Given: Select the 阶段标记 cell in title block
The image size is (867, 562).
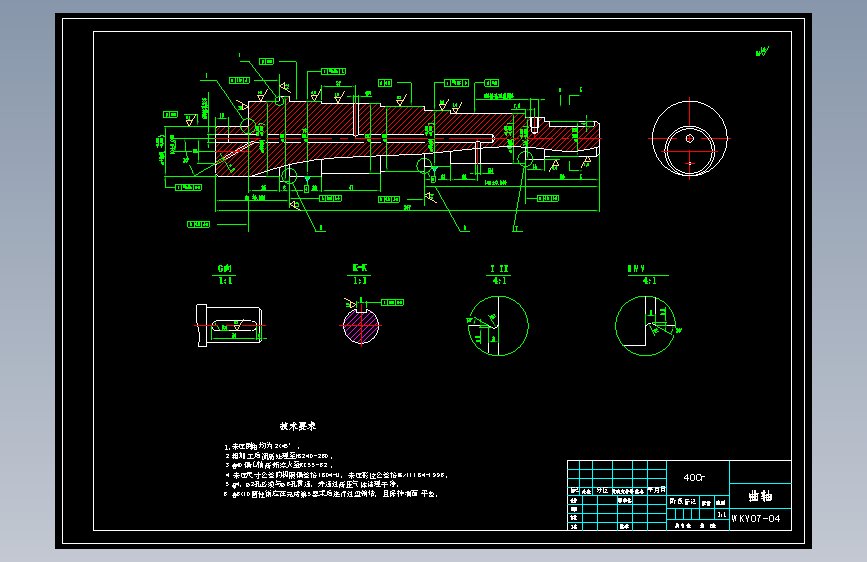Looking at the screenshot, I should (683, 502).
